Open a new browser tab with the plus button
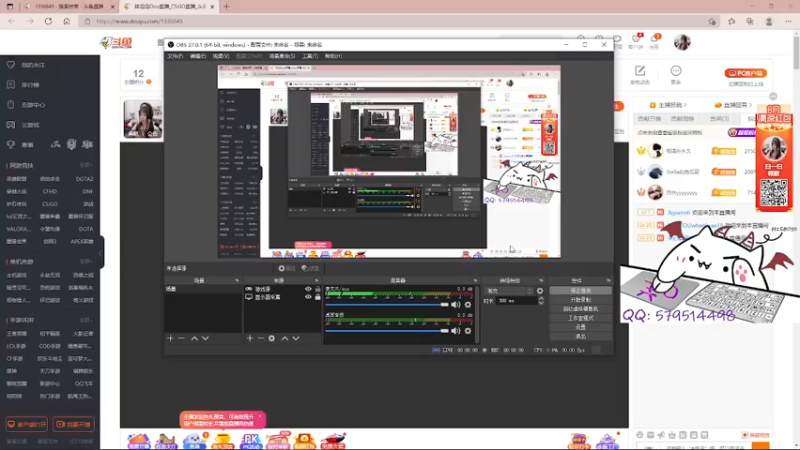Image resolution: width=800 pixels, height=450 pixels. [x=226, y=7]
